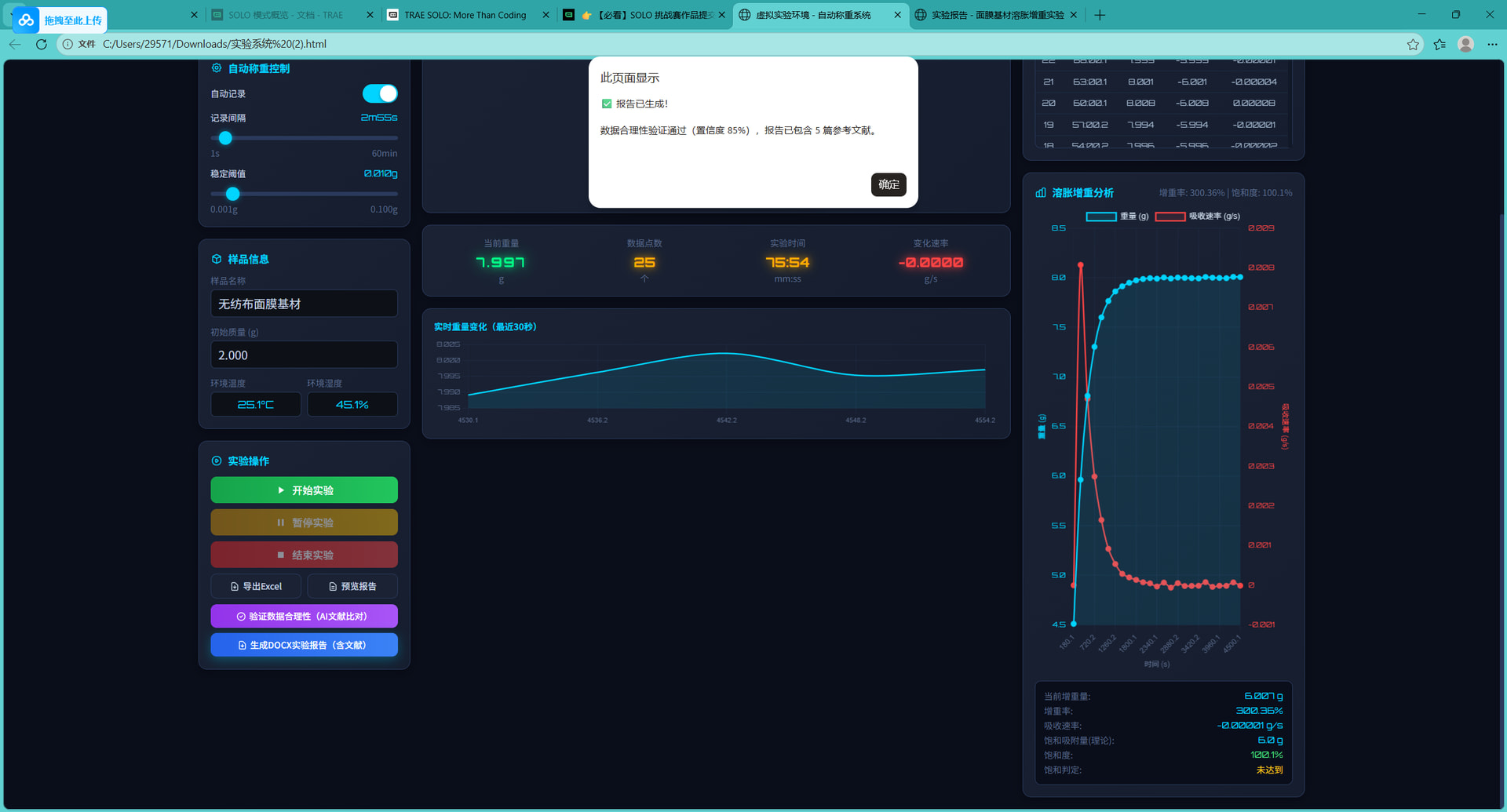Turn off the 自动记录 toggle switch
The height and width of the screenshot is (812, 1507).
pyautogui.click(x=380, y=93)
